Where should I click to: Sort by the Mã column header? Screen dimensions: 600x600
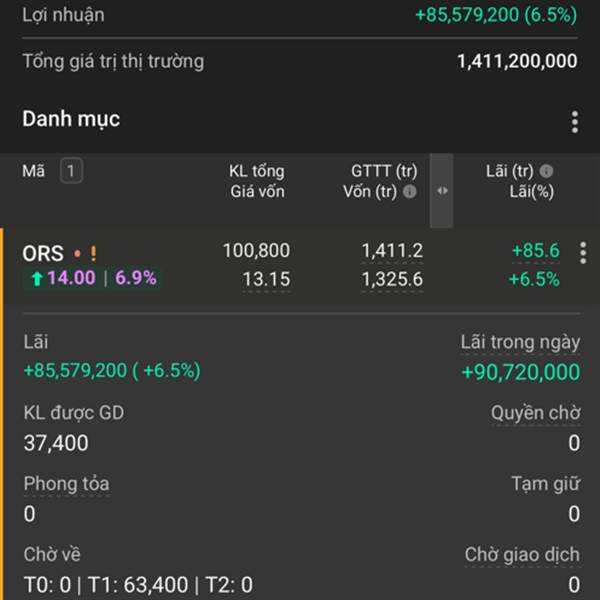click(x=34, y=171)
